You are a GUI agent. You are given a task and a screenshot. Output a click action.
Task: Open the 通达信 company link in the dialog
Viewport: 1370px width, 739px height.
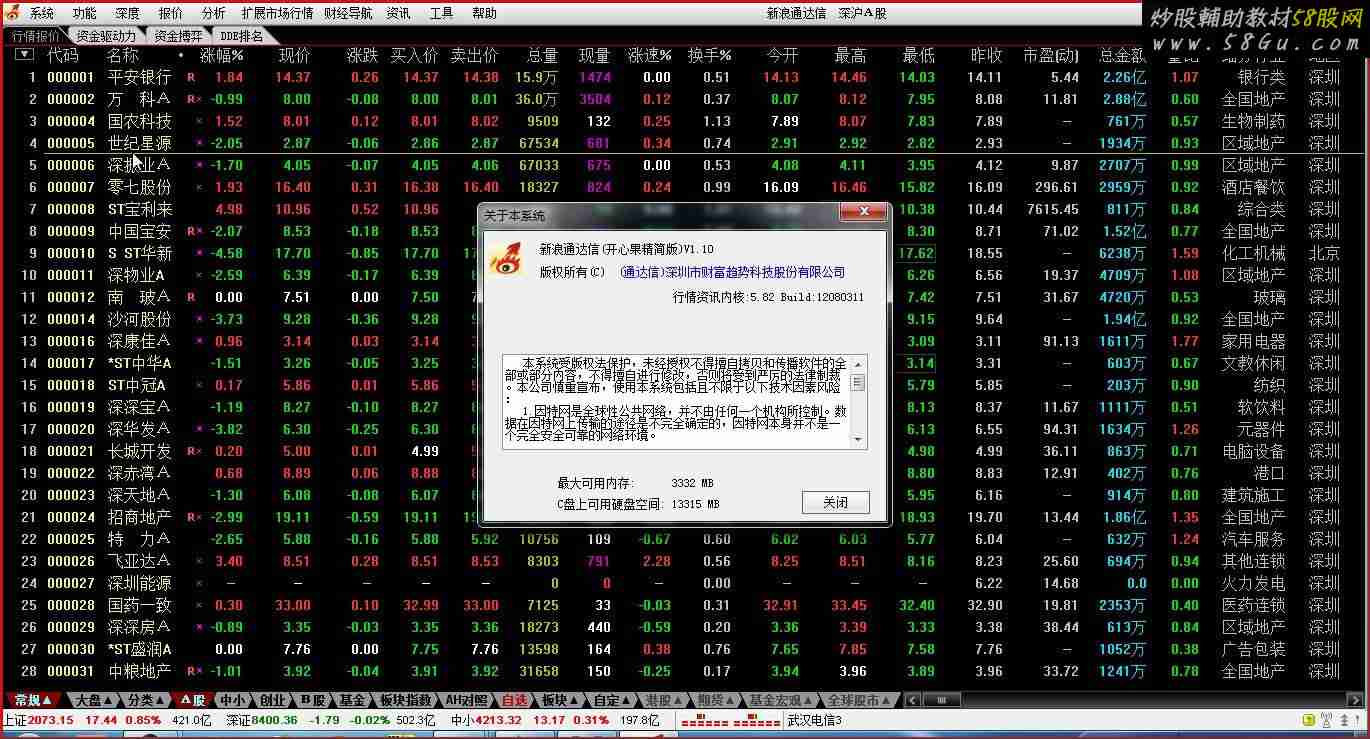[x=732, y=272]
